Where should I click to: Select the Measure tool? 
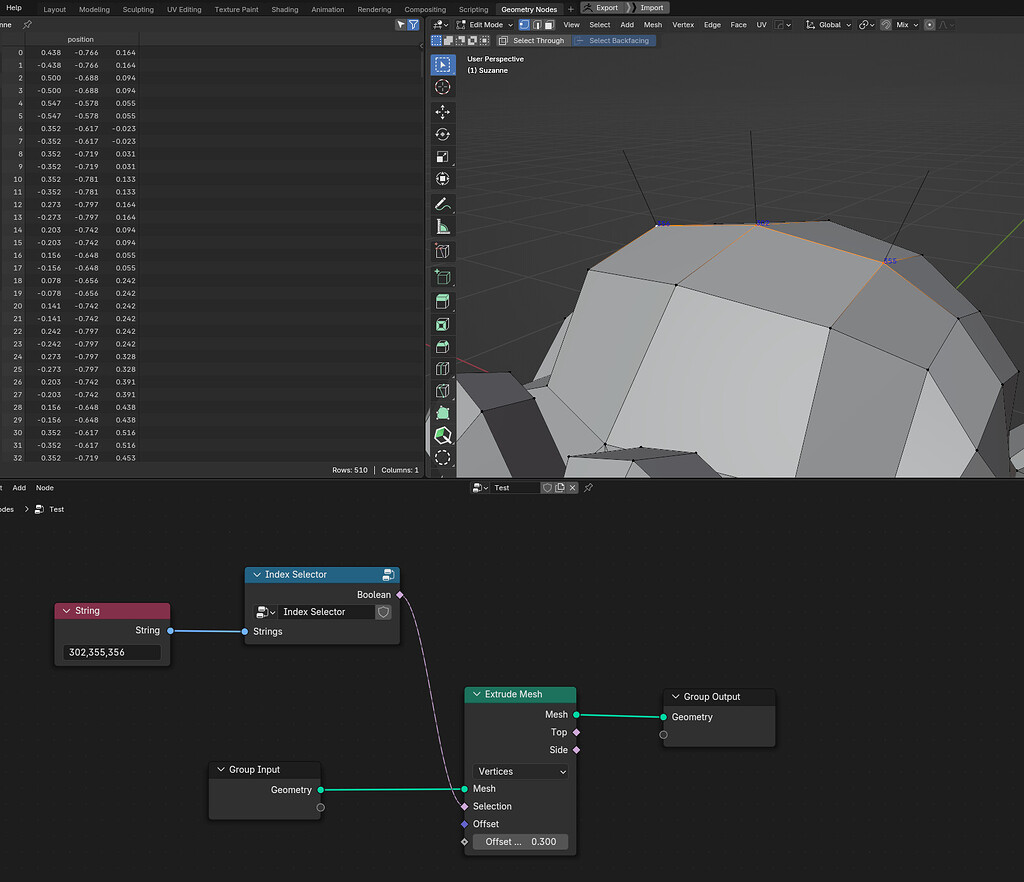pyautogui.click(x=443, y=227)
